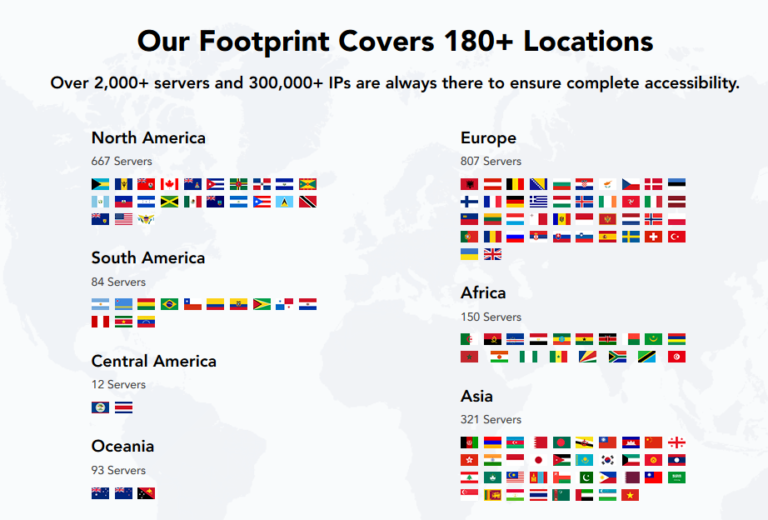The height and width of the screenshot is (520, 768).
Task: Select the Chile flag
Action: pos(192,304)
